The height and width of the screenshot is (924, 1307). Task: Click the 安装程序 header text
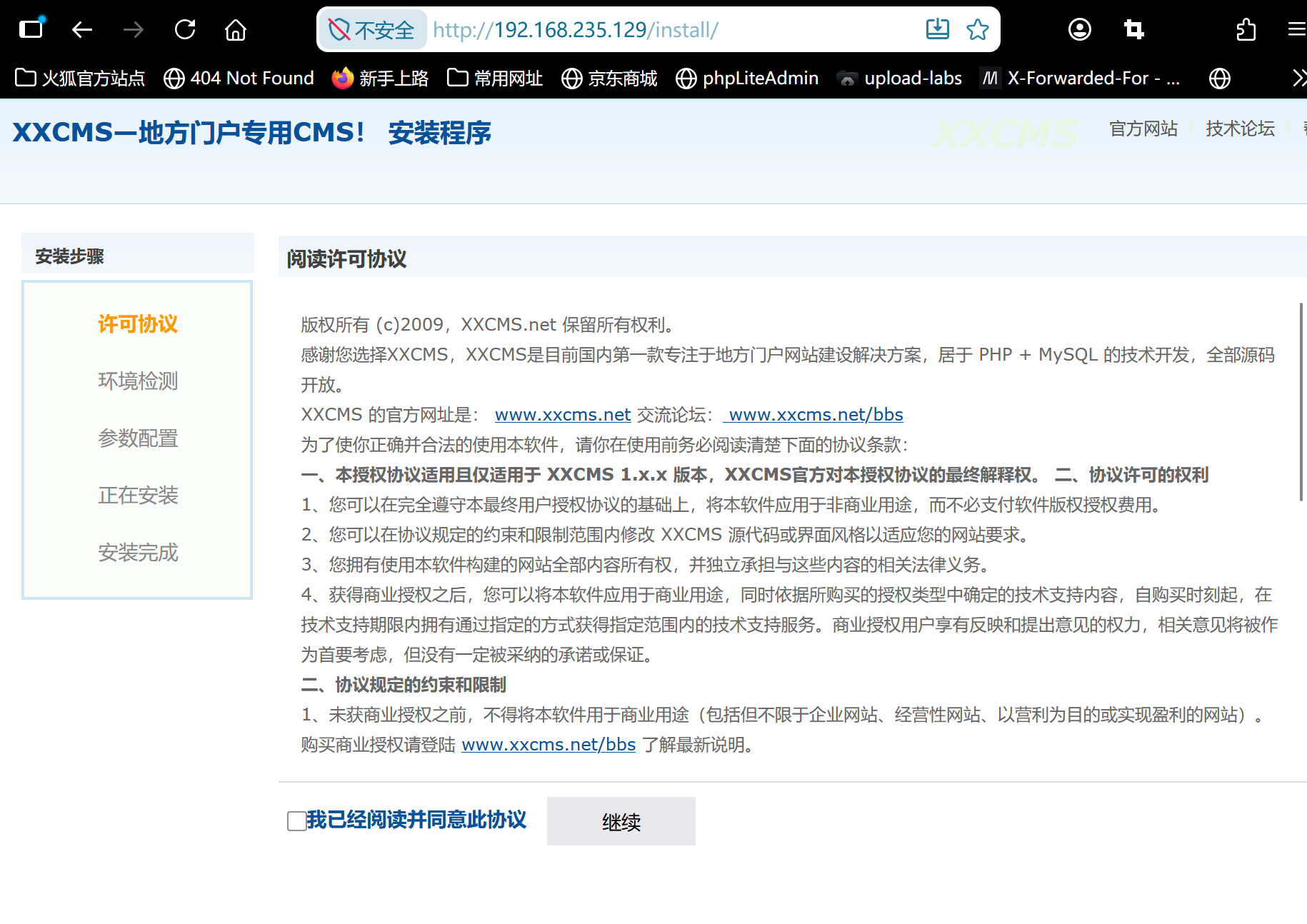440,133
